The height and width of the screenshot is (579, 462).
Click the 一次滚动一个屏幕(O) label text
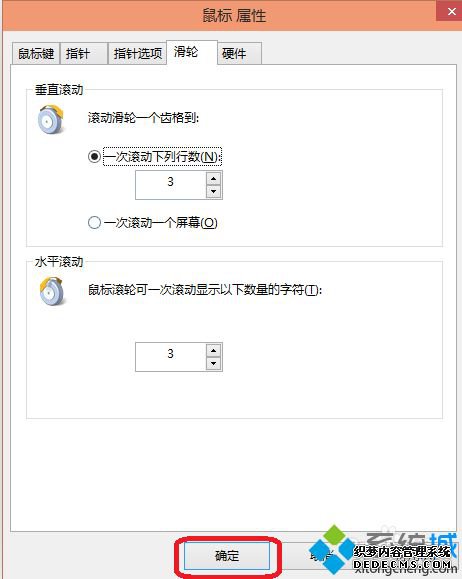(161, 223)
